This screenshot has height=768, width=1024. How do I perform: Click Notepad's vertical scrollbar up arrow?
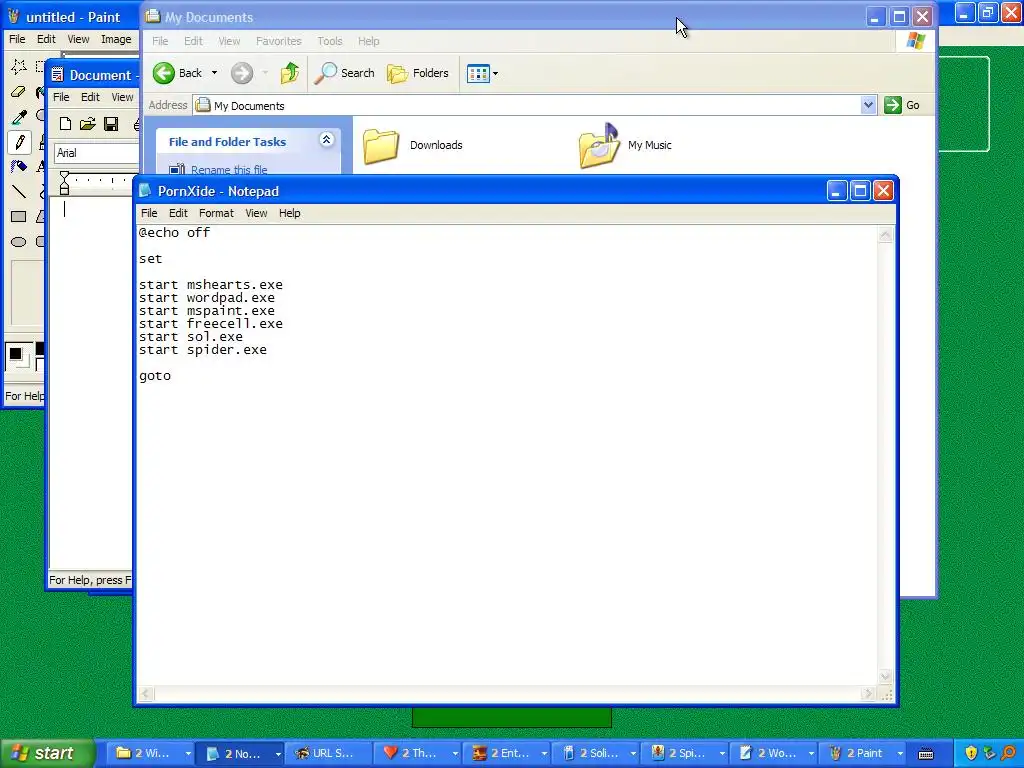point(885,236)
